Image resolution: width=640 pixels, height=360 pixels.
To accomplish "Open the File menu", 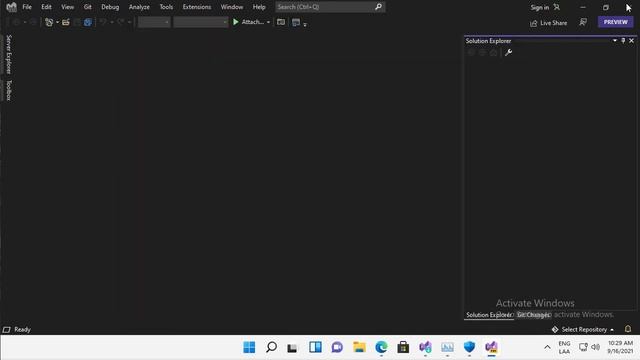I will point(27,7).
